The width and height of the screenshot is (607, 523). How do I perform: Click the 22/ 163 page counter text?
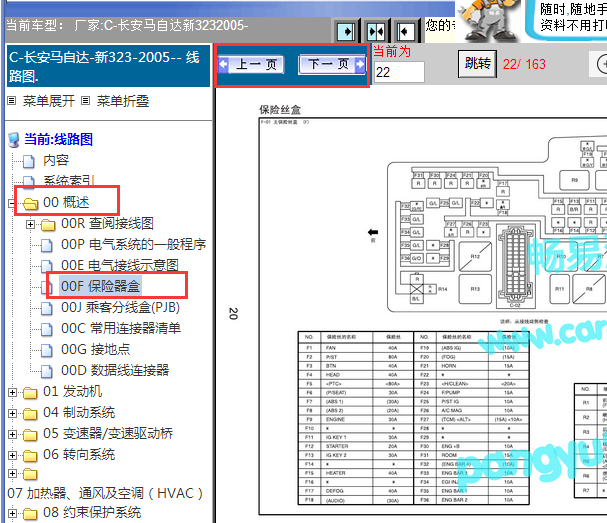[524, 64]
